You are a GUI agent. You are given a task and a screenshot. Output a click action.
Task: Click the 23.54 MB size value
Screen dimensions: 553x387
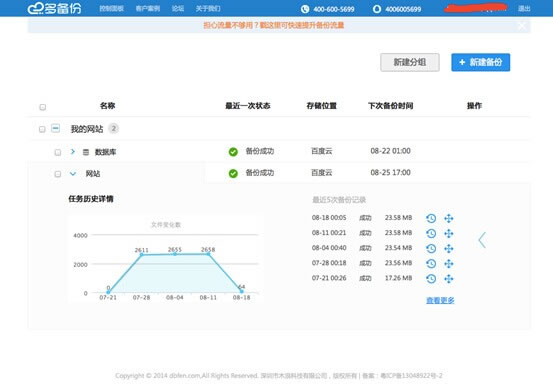(x=399, y=248)
